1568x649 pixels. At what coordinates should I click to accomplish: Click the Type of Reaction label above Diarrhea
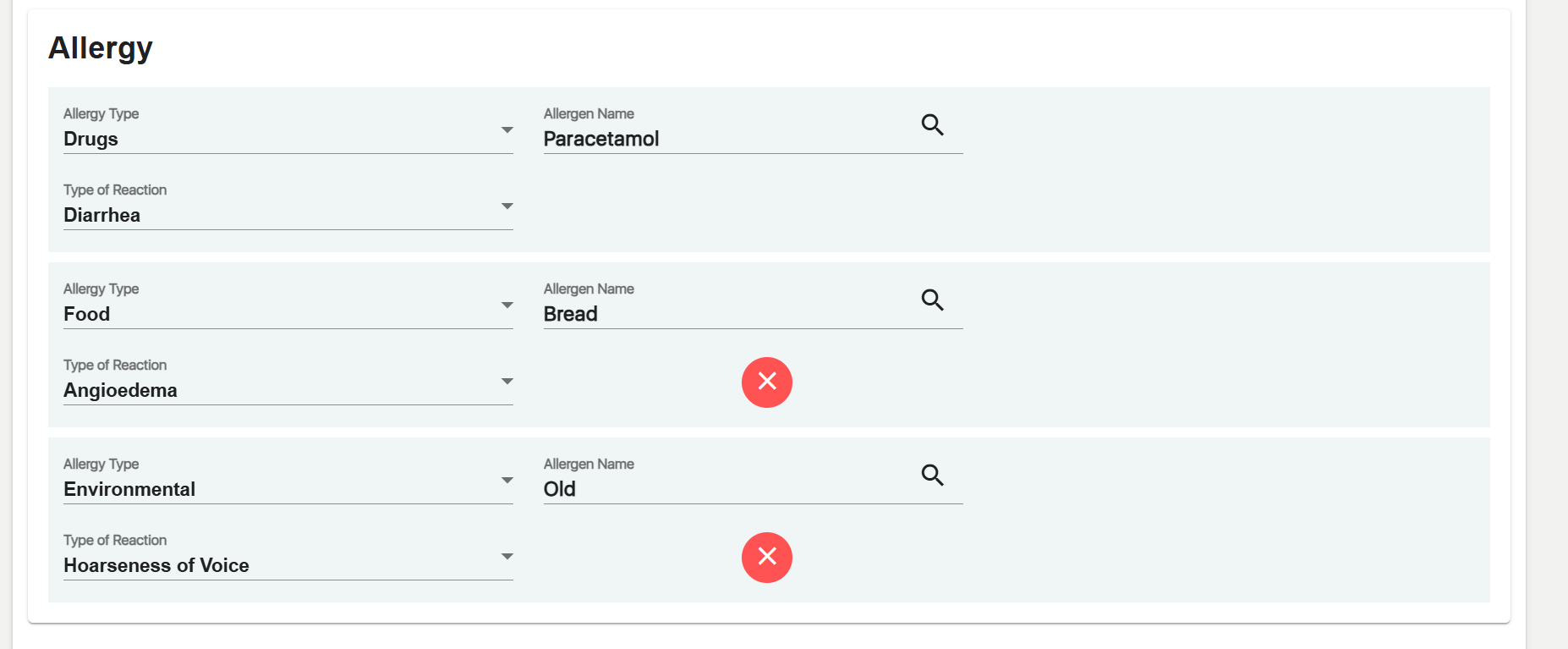click(x=115, y=190)
